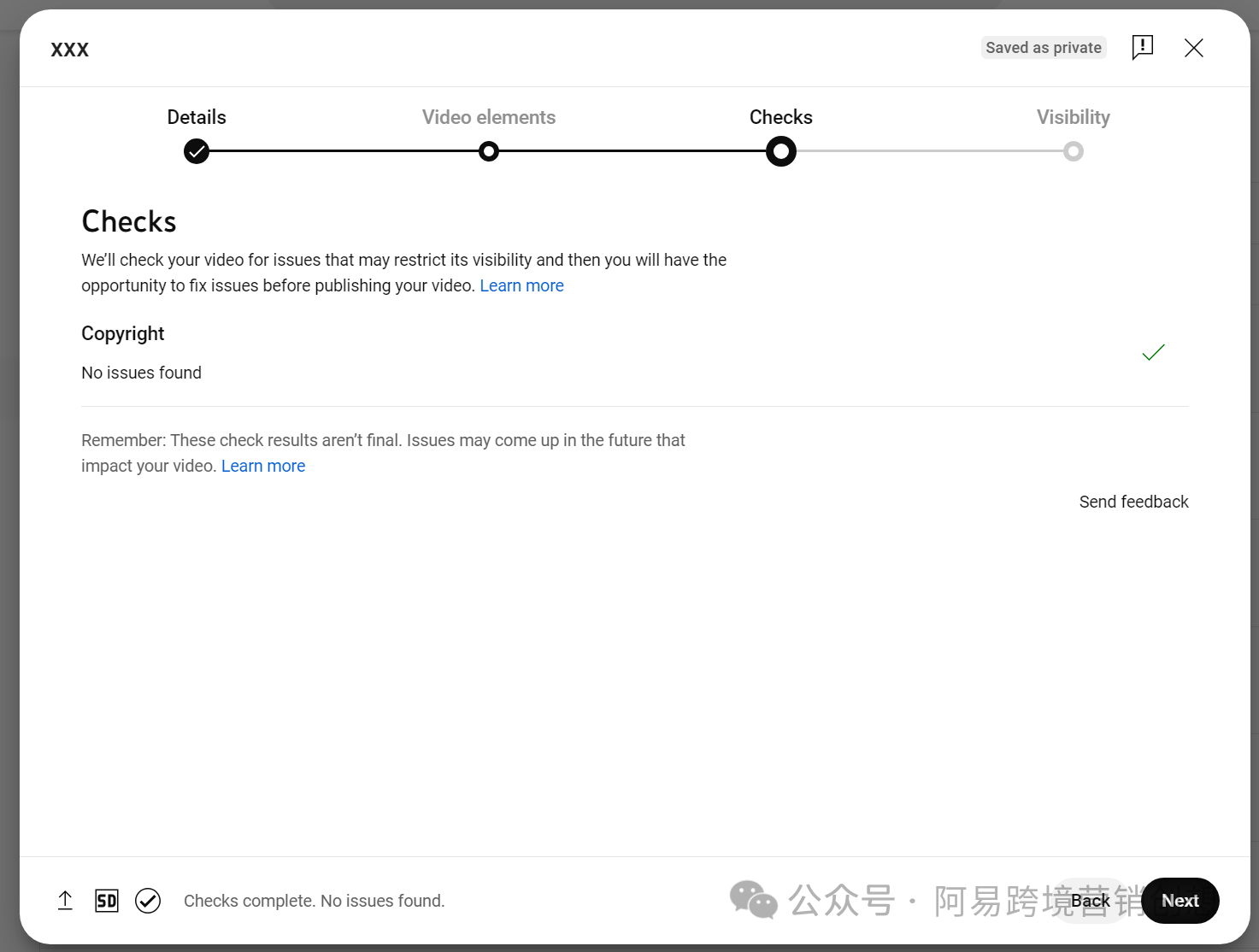Viewport: 1259px width, 952px height.
Task: Open Learn more after 'publishing your video'
Action: pos(521,285)
